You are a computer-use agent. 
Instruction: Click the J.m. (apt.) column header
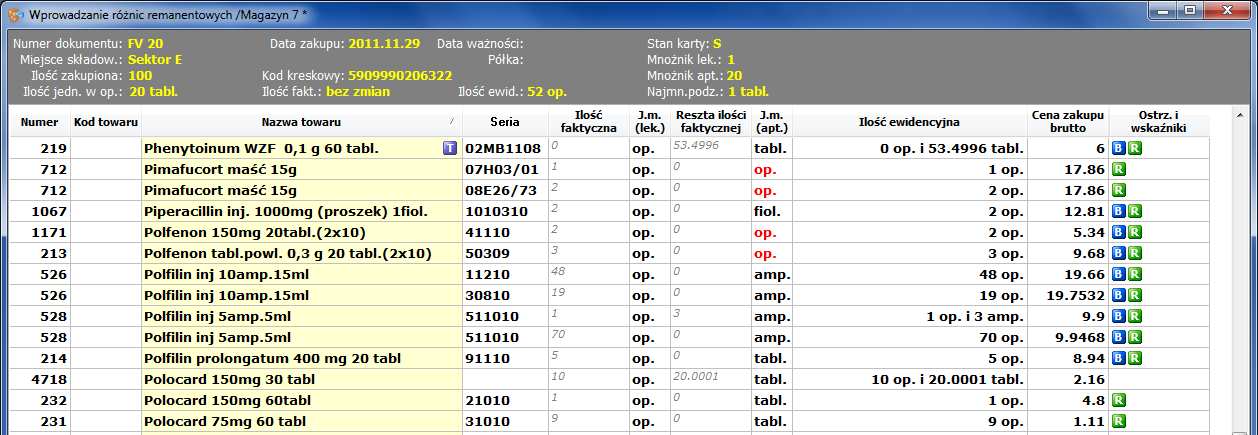point(770,122)
